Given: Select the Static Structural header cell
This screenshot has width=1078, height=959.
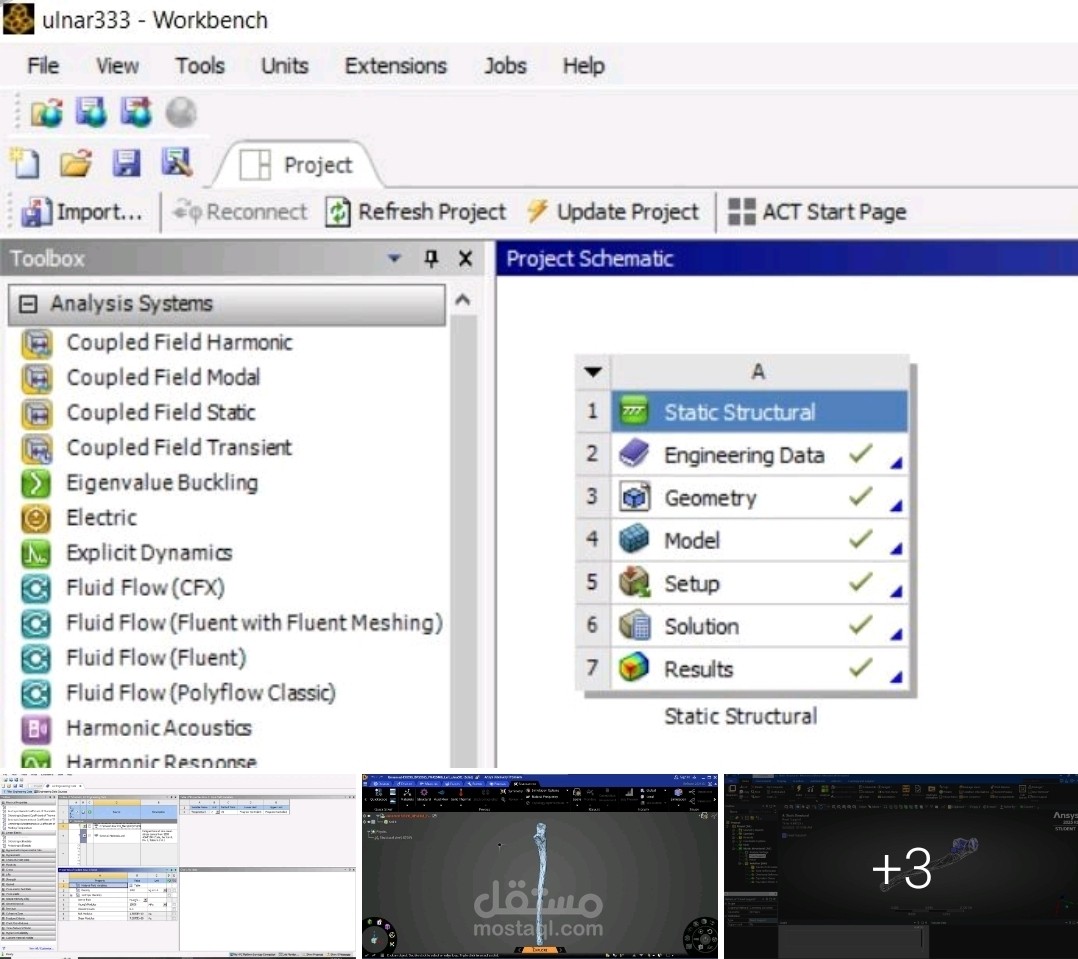Looking at the screenshot, I should click(x=759, y=412).
